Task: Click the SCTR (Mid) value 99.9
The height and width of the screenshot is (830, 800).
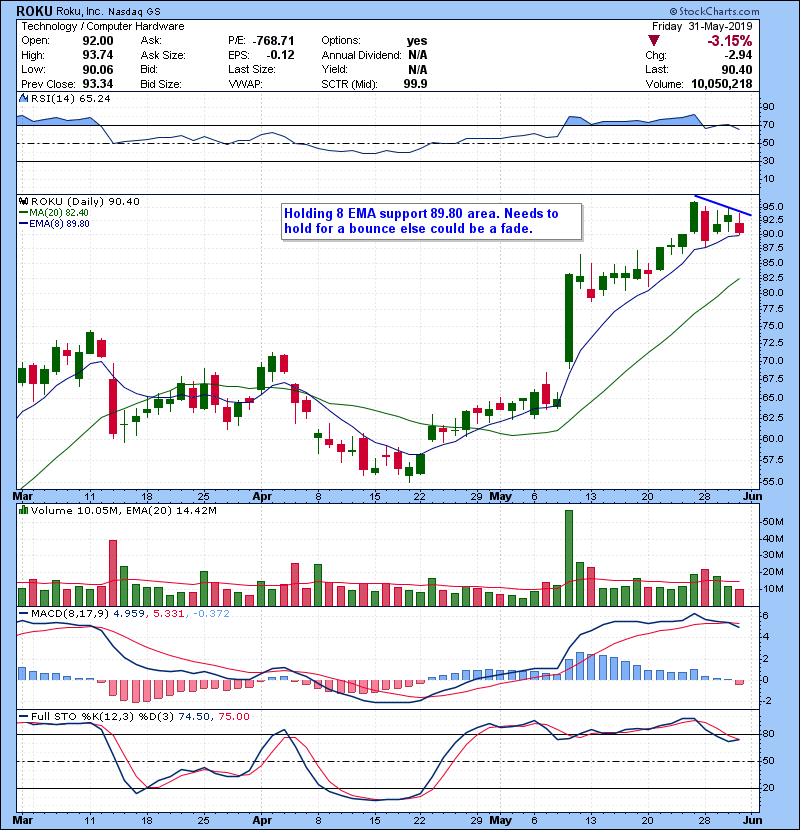Action: pyautogui.click(x=415, y=84)
